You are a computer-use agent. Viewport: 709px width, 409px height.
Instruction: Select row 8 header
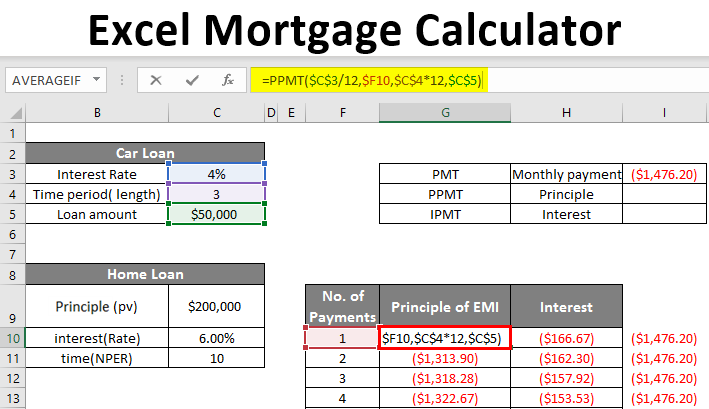pyautogui.click(x=13, y=275)
